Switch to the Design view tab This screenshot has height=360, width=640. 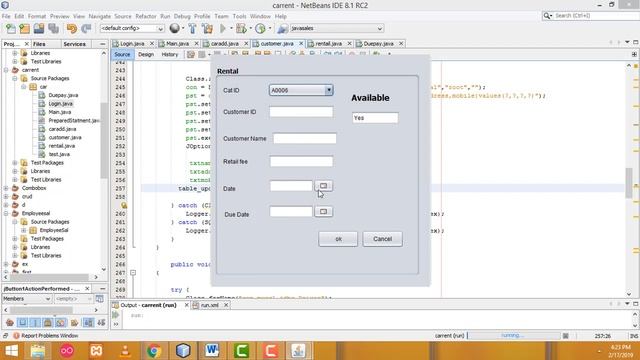coord(146,54)
